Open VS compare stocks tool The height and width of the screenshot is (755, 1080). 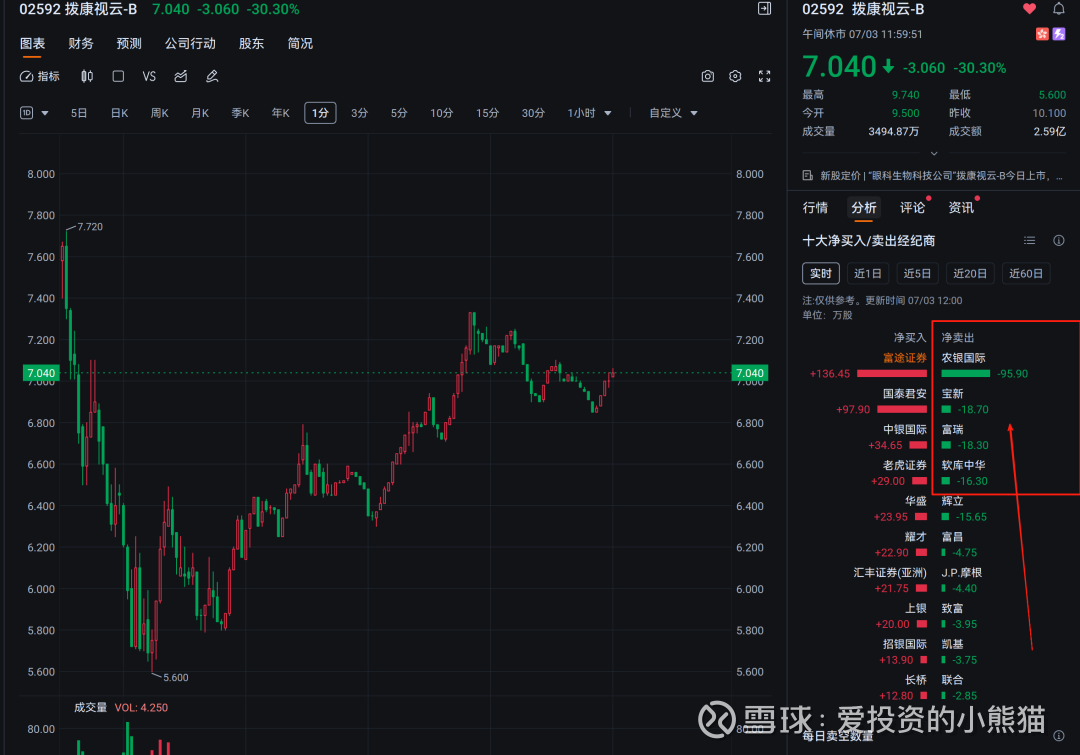[149, 76]
